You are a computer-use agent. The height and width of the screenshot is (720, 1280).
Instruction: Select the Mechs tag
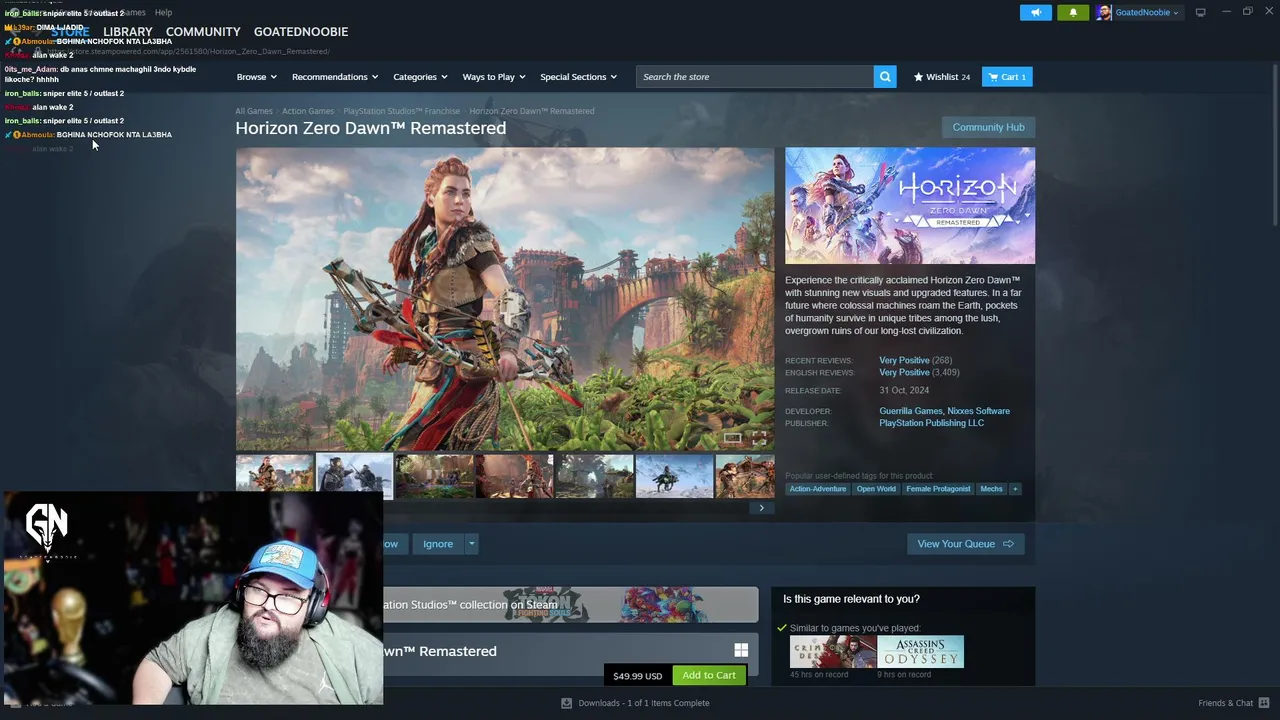click(x=991, y=489)
